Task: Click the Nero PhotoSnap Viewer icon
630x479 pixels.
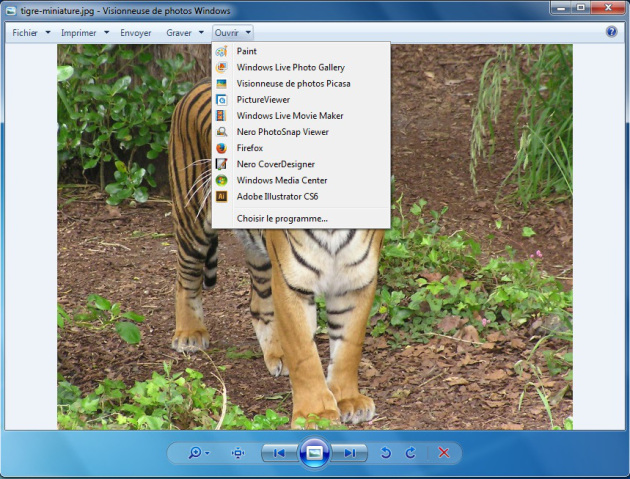Action: (221, 132)
